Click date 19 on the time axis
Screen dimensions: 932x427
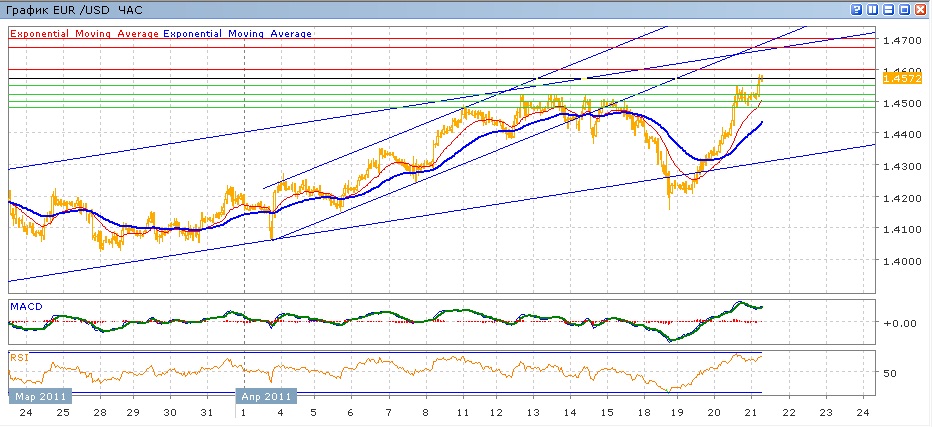[678, 412]
